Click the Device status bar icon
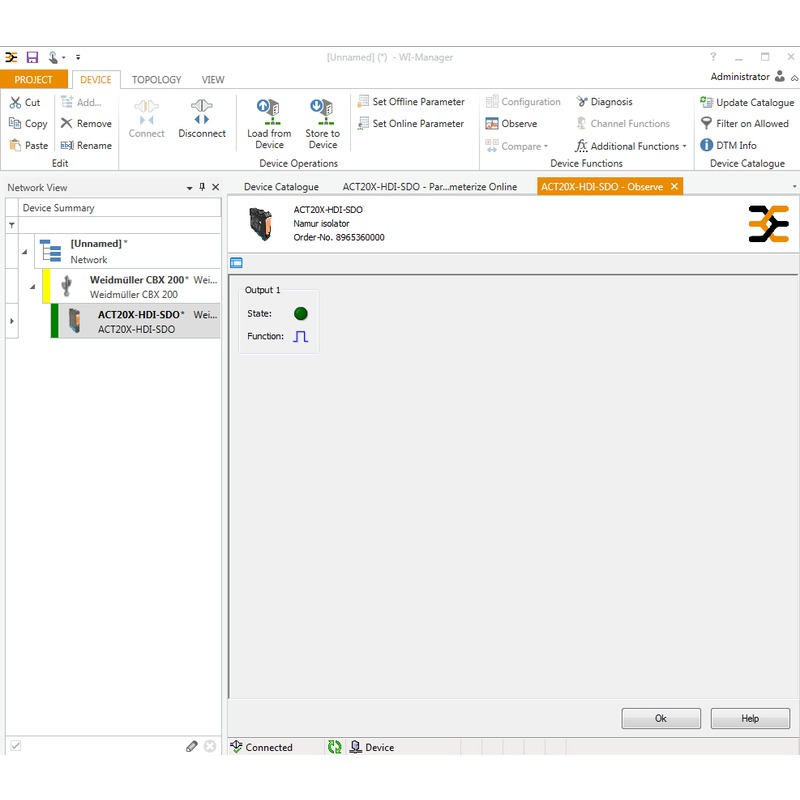Screen dimensions: 800x800 [x=356, y=747]
